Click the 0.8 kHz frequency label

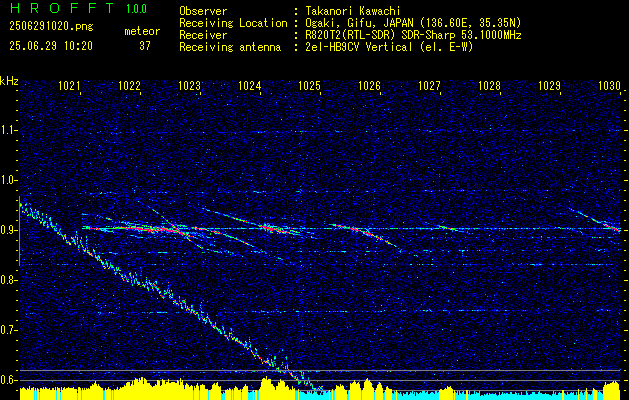pyautogui.click(x=8, y=280)
